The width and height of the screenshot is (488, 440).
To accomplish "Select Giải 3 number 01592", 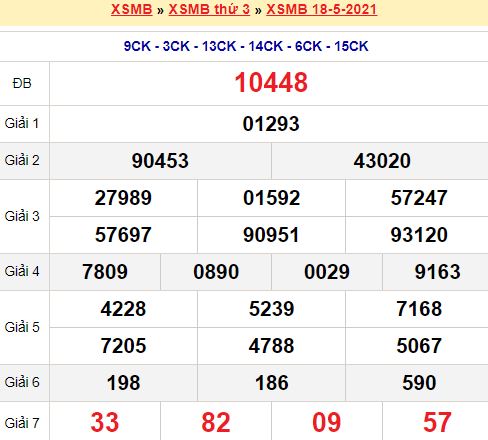I will (271, 198).
